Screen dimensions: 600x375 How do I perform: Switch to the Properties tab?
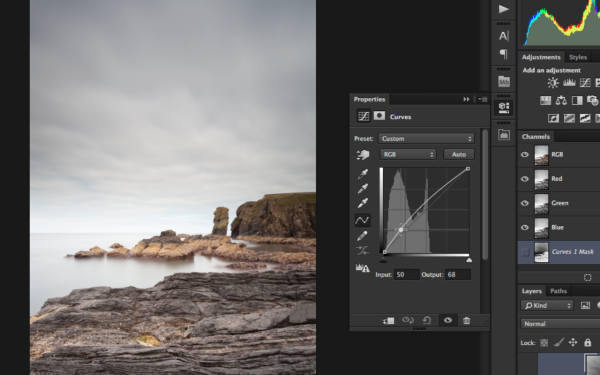tap(369, 99)
